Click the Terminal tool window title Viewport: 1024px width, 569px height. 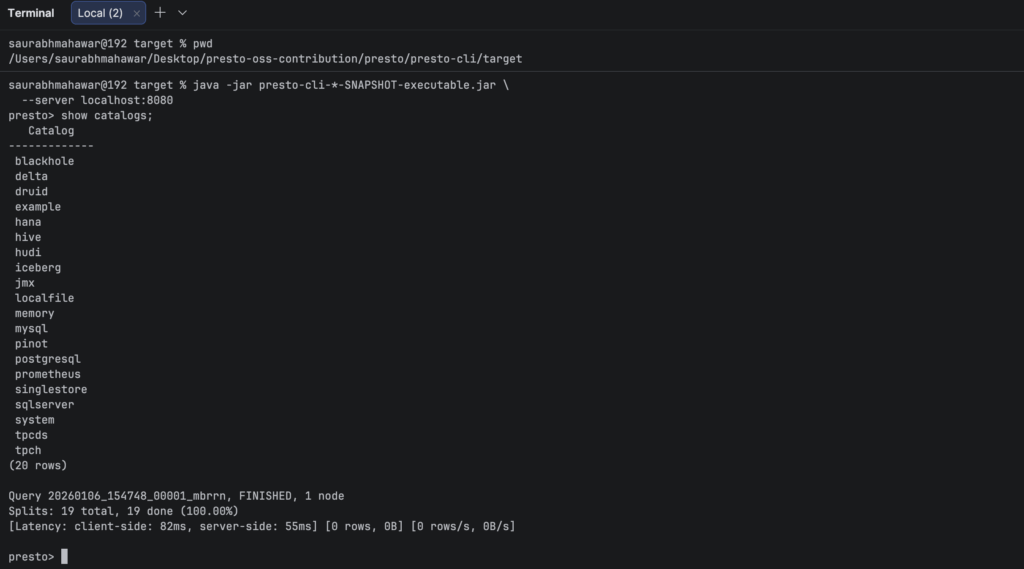31,13
